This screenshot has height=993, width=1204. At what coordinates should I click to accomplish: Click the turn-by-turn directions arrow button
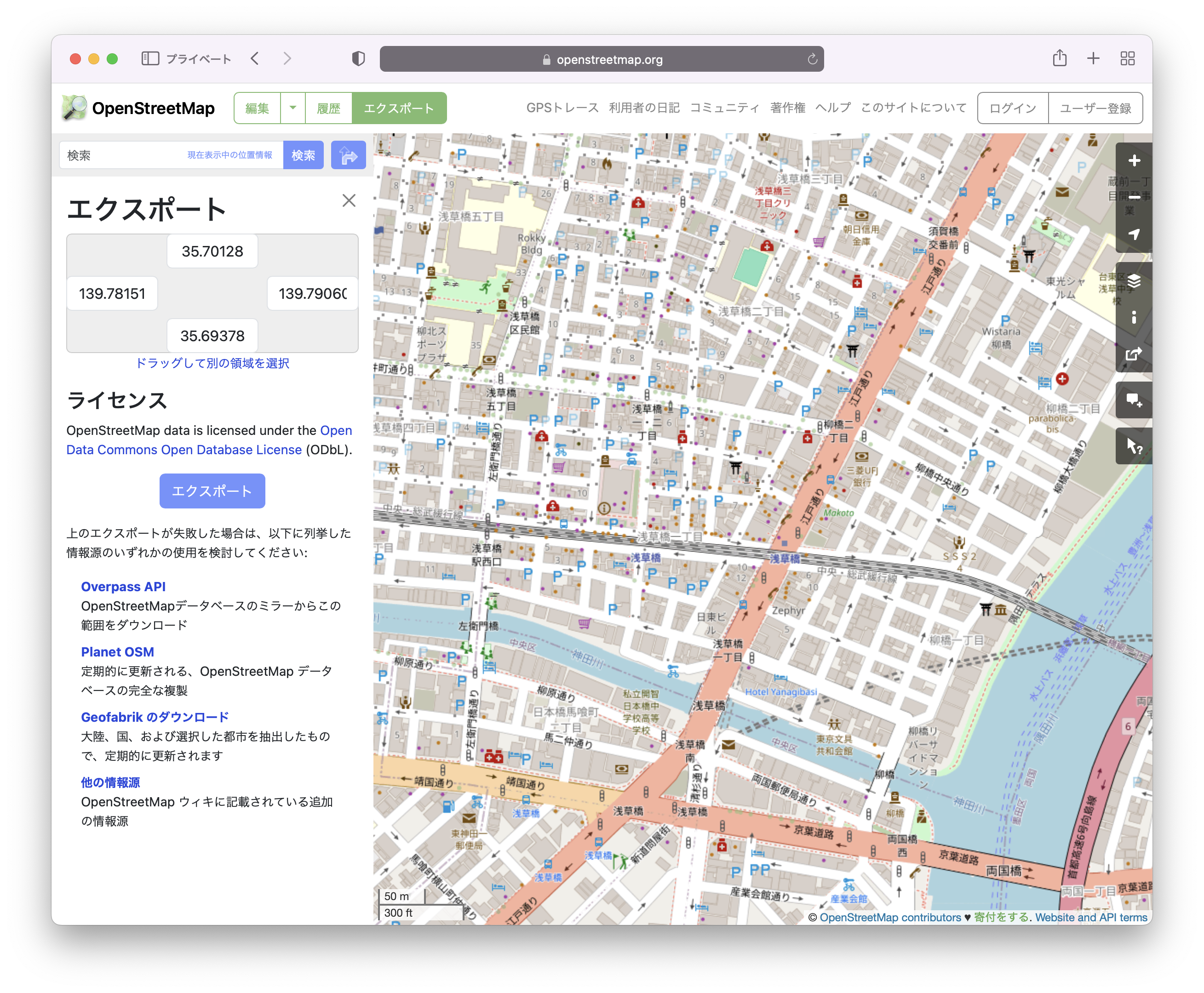tap(348, 154)
